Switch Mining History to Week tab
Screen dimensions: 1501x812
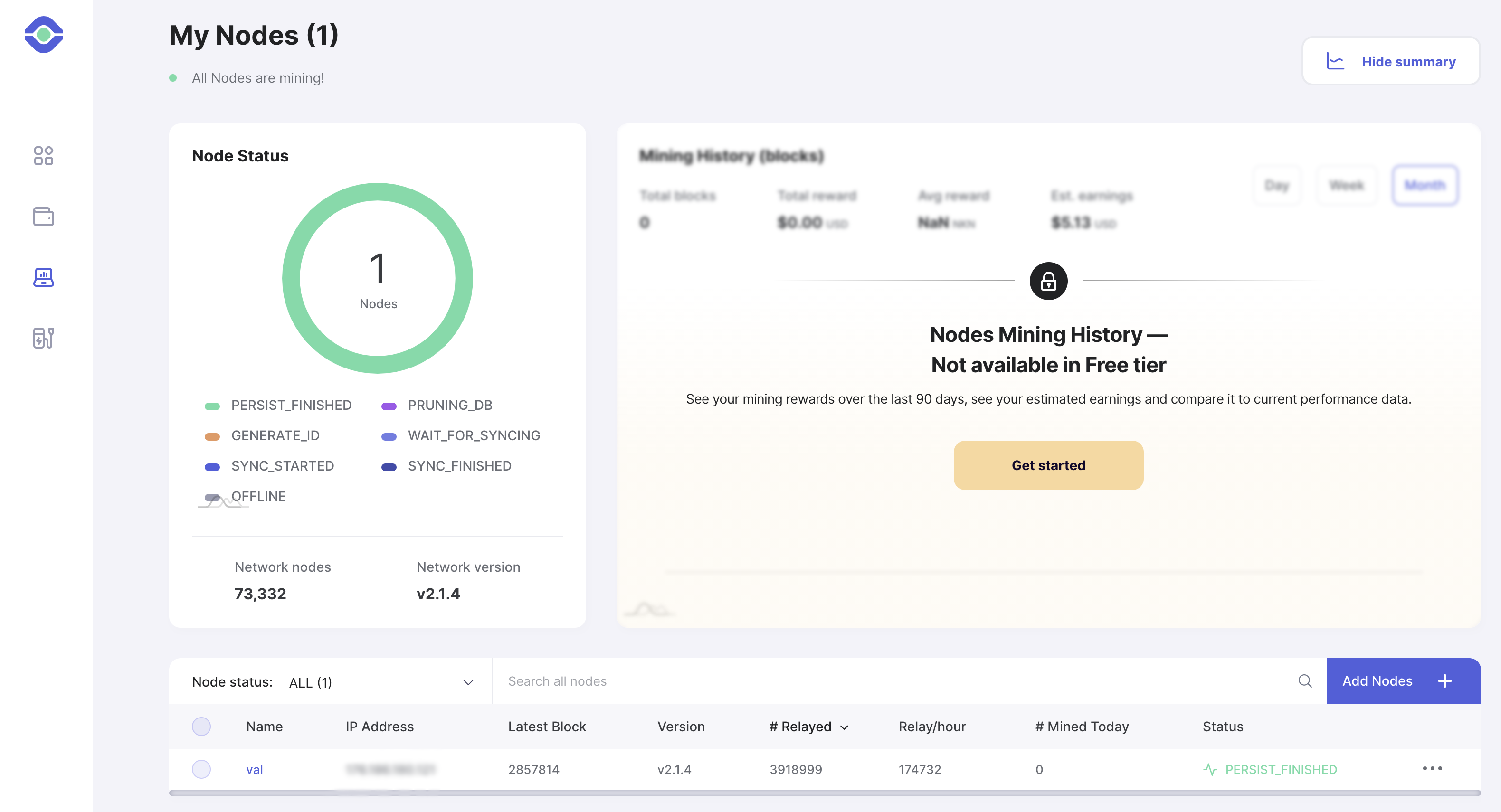(x=1347, y=186)
